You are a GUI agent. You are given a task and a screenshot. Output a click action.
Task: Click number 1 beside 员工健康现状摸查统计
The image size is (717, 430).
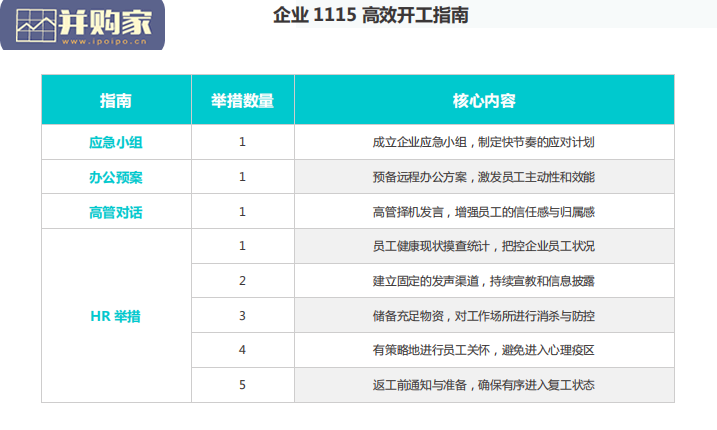coord(242,246)
